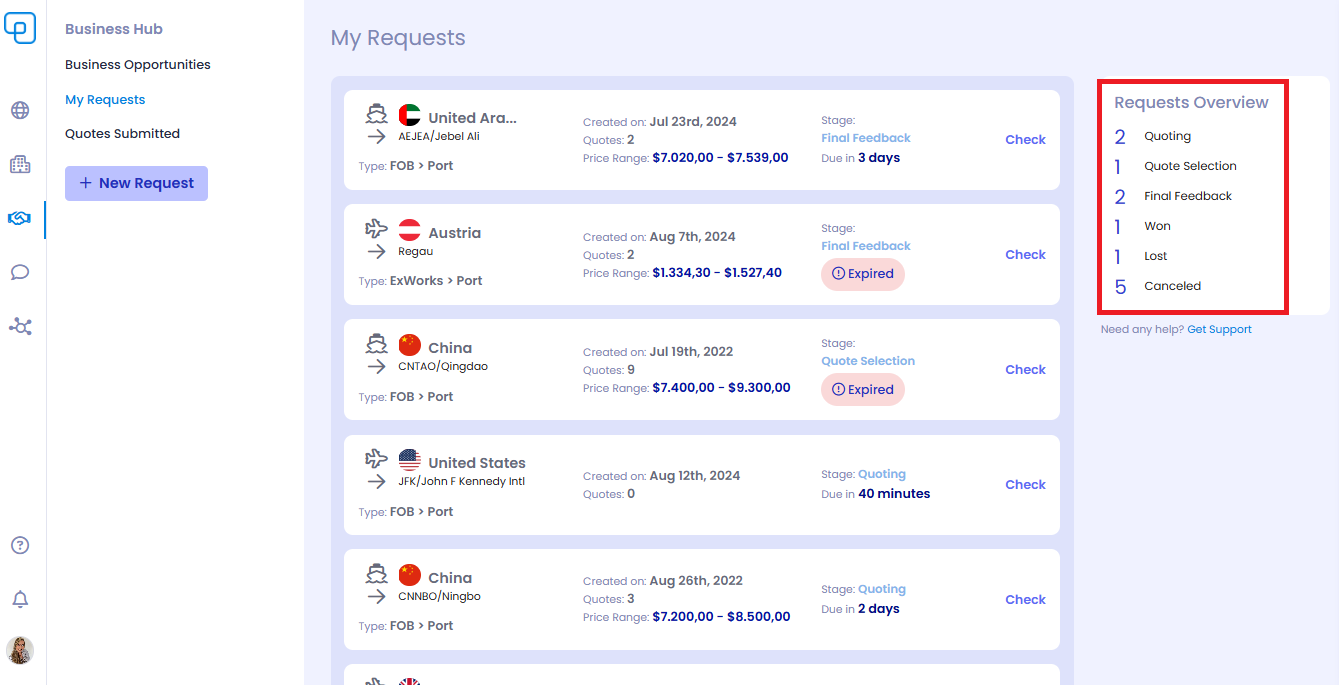1339x685 pixels.
Task: Click the app logo icon
Action: (x=20, y=28)
